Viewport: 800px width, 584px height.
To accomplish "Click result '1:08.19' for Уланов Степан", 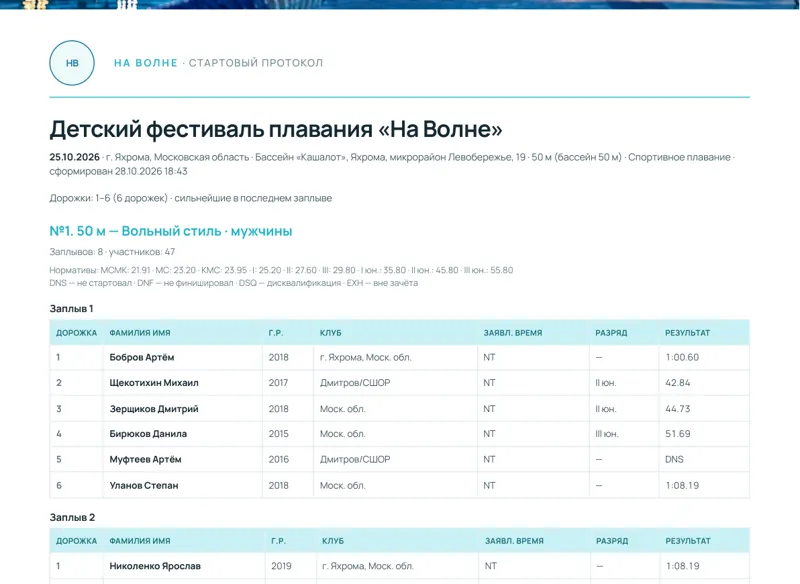I will (x=682, y=485).
